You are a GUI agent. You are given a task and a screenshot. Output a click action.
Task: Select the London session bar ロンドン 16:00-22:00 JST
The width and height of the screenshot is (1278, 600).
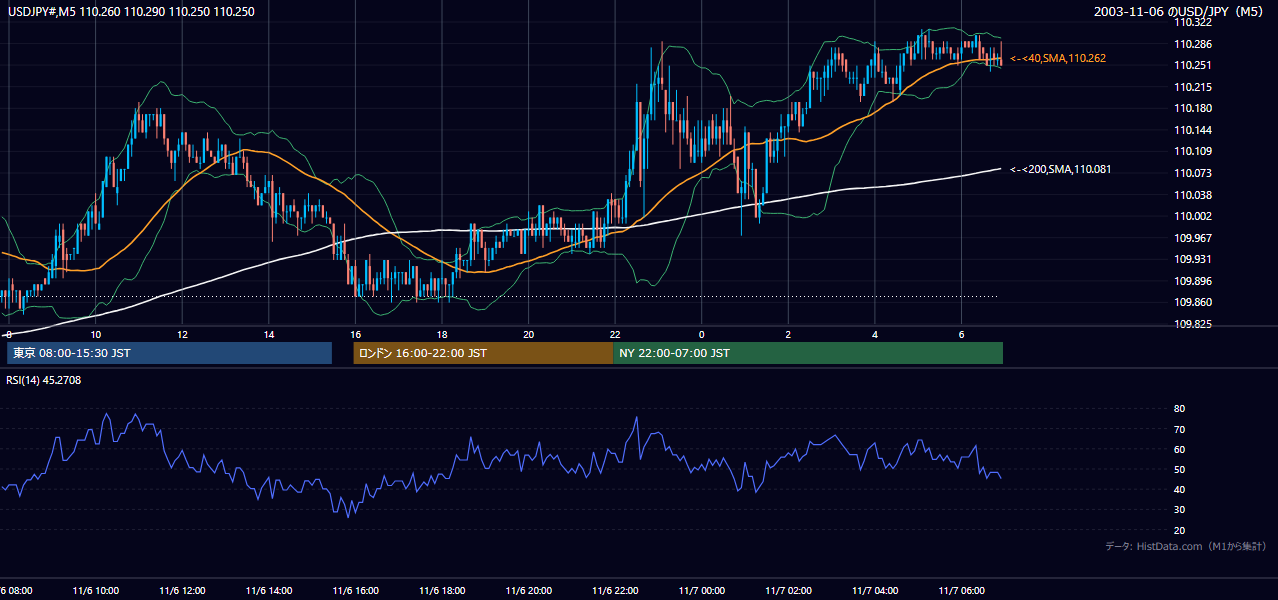483,353
